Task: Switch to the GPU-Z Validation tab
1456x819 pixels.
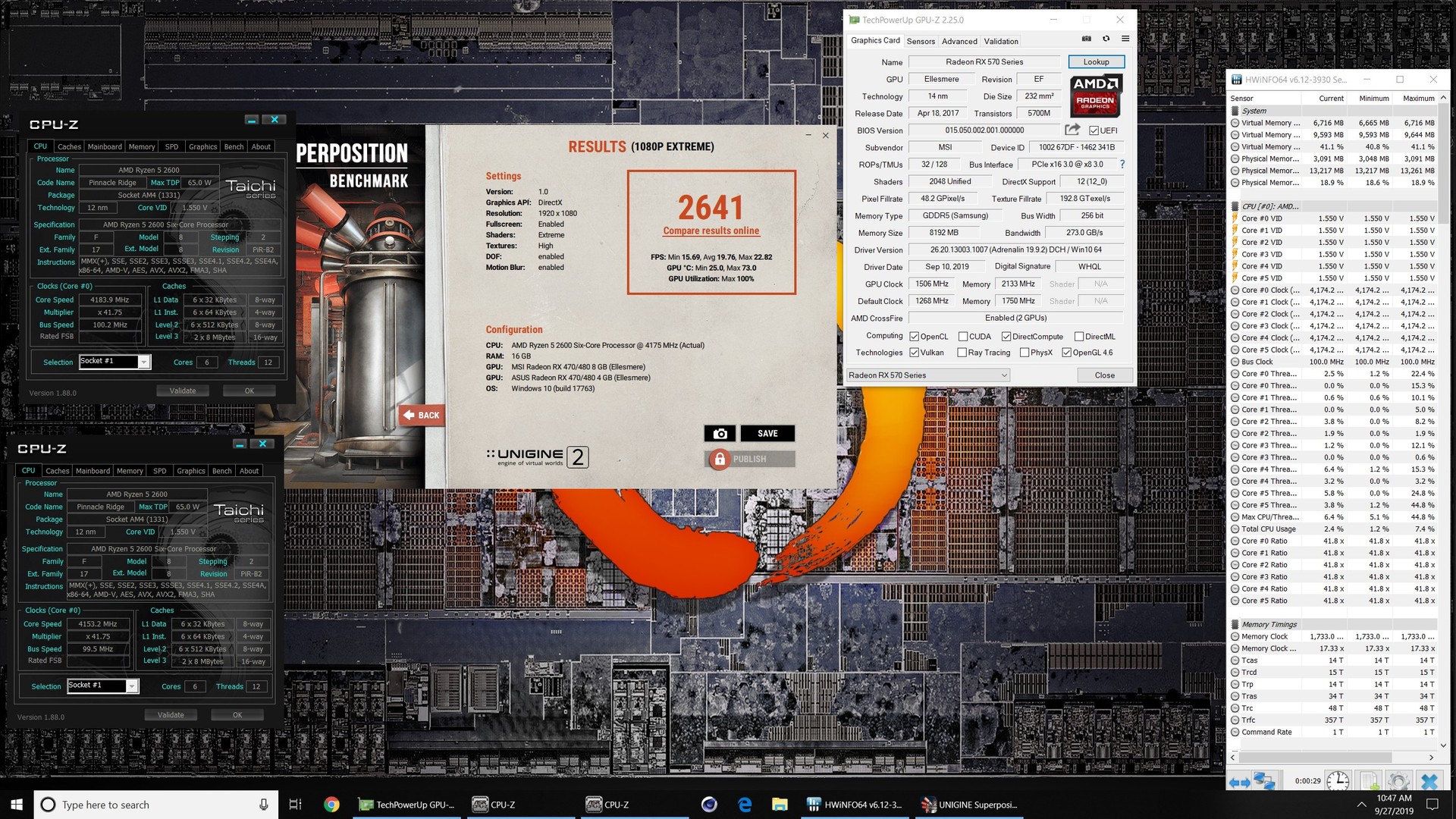Action: click(x=1001, y=42)
